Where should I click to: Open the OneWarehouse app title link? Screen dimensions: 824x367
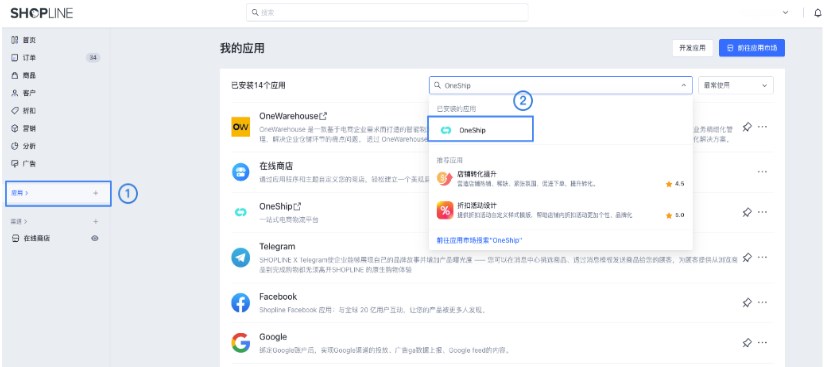click(293, 116)
